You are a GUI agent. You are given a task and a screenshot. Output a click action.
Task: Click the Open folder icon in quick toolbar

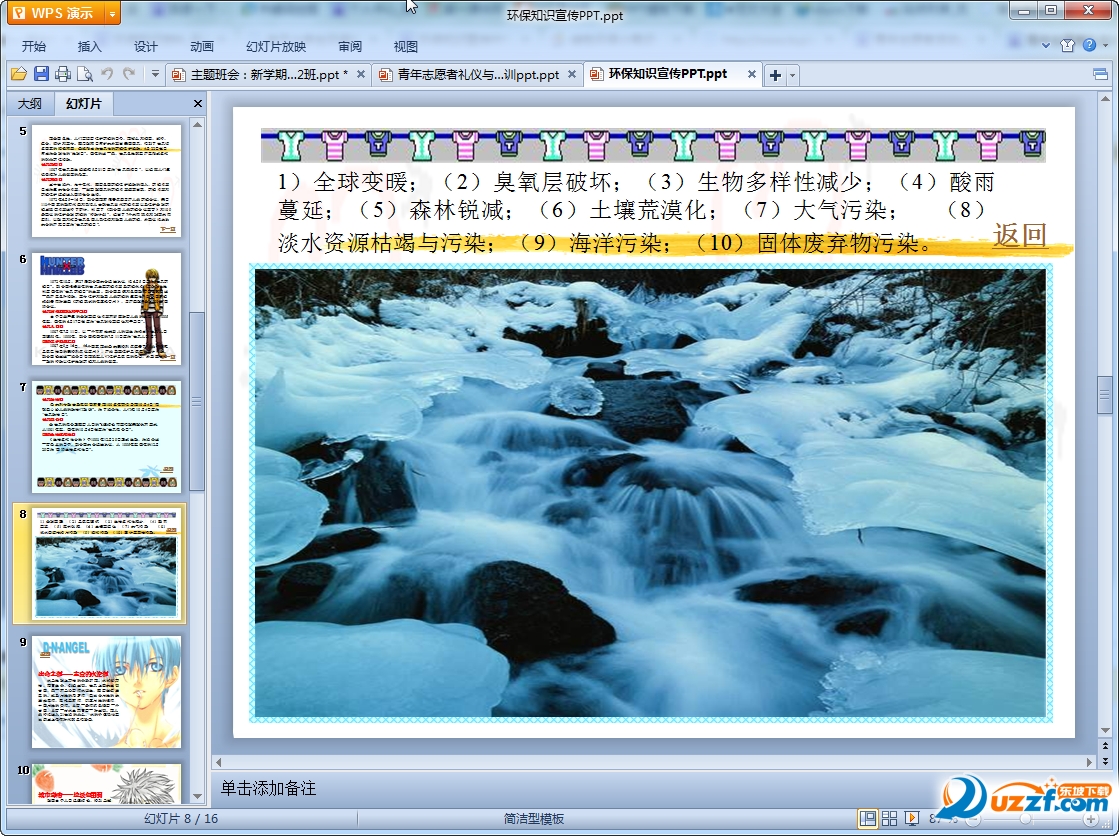click(18, 74)
